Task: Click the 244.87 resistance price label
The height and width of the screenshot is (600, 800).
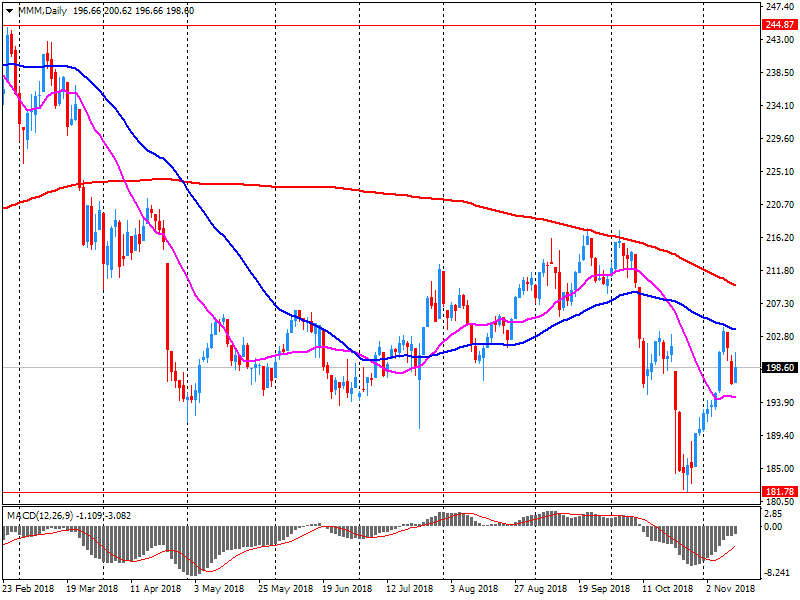Action: pos(780,24)
